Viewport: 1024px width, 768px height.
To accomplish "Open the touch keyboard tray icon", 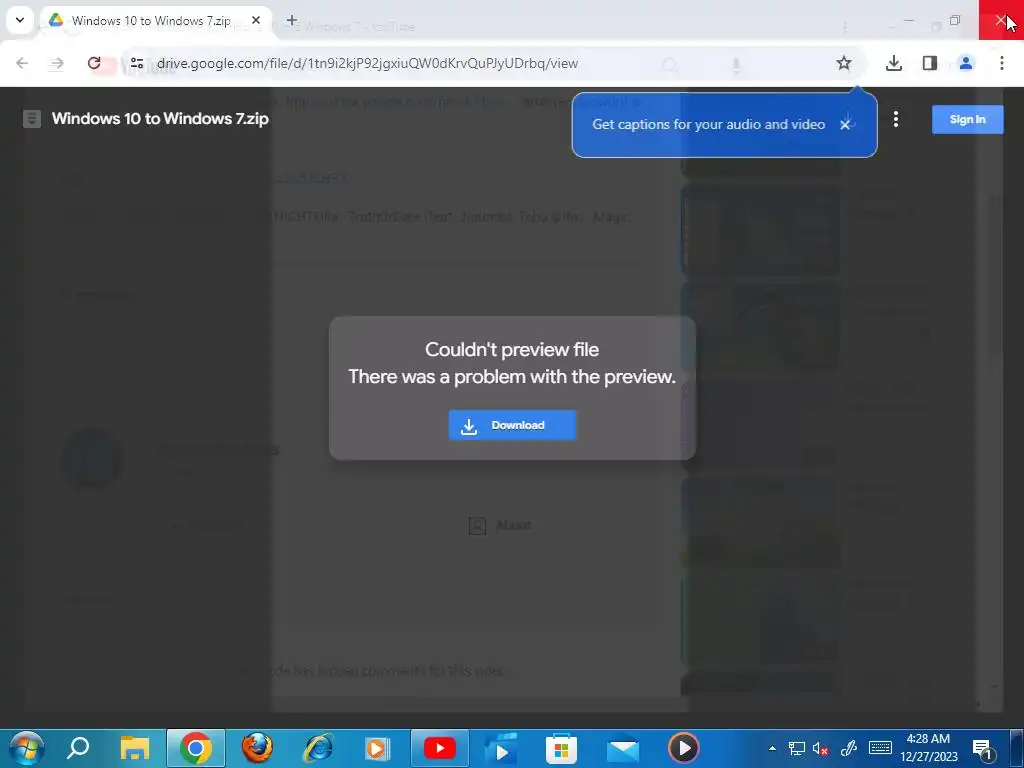I will click(880, 748).
